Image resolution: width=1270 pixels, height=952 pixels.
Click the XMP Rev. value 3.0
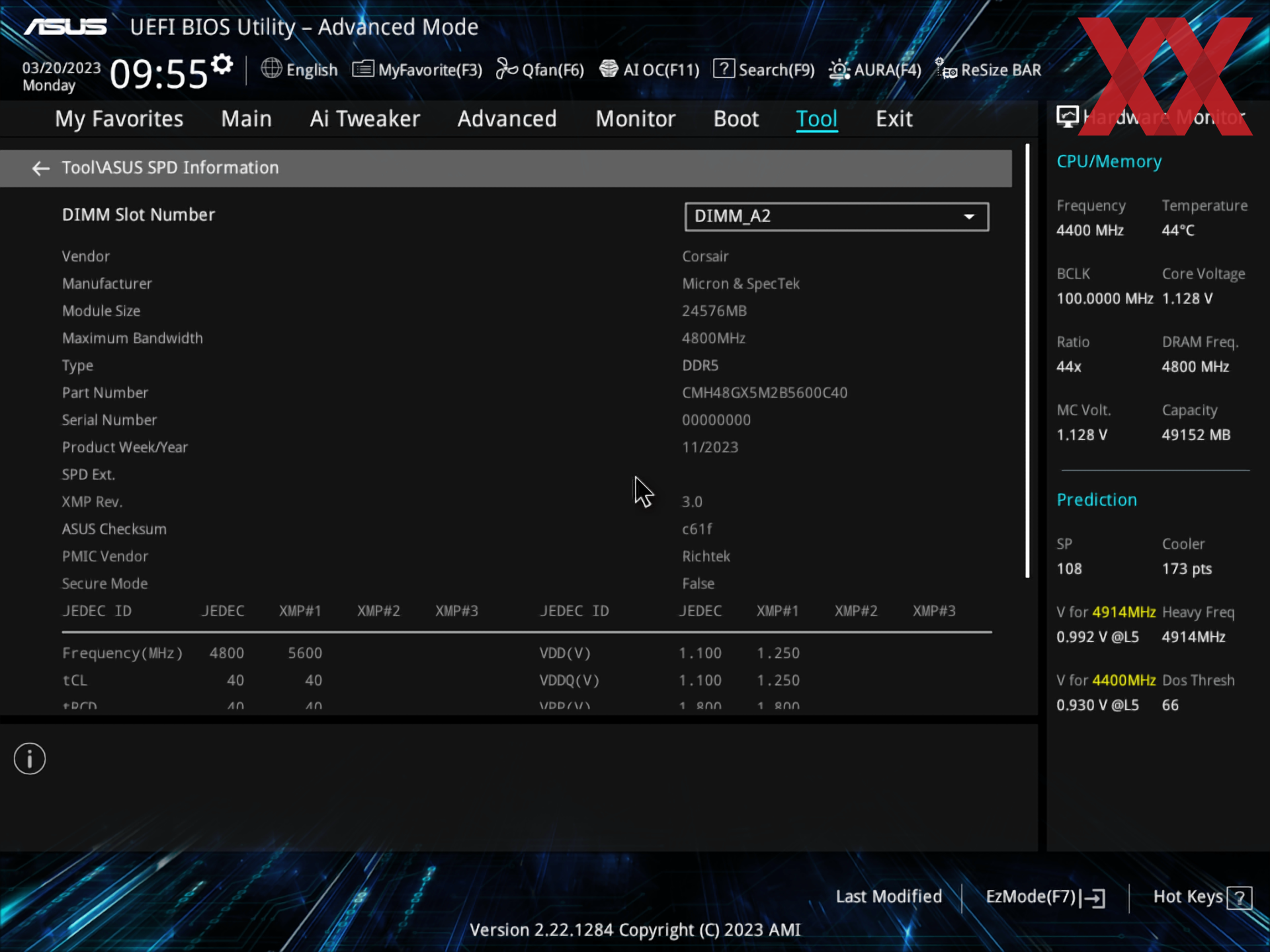click(x=692, y=502)
